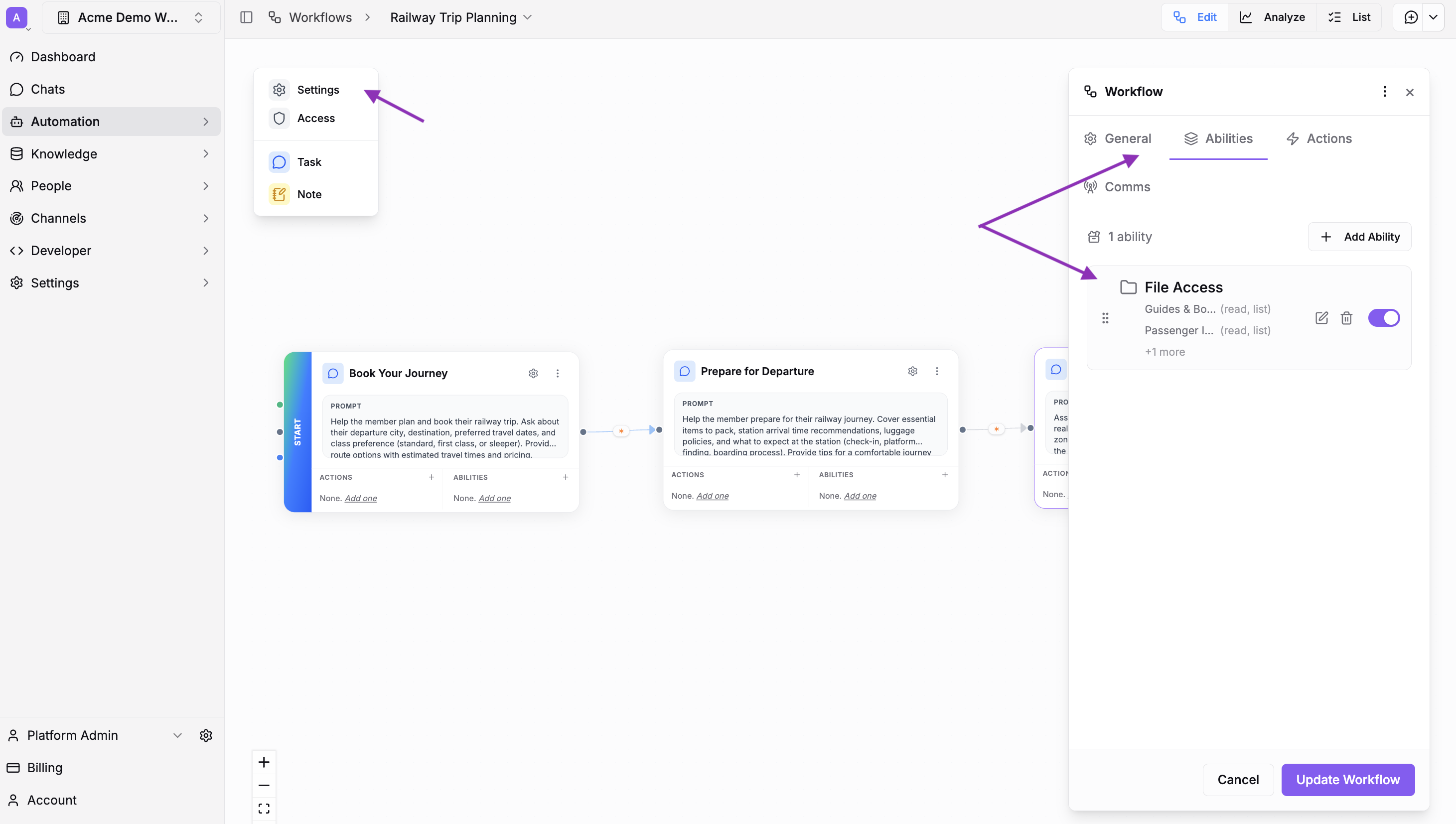Select Channels in the sidebar
The image size is (1456, 824).
pos(59,218)
